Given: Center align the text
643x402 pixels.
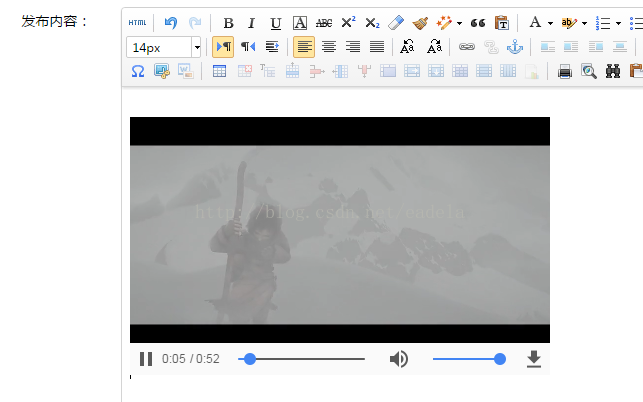Looking at the screenshot, I should pyautogui.click(x=328, y=47).
